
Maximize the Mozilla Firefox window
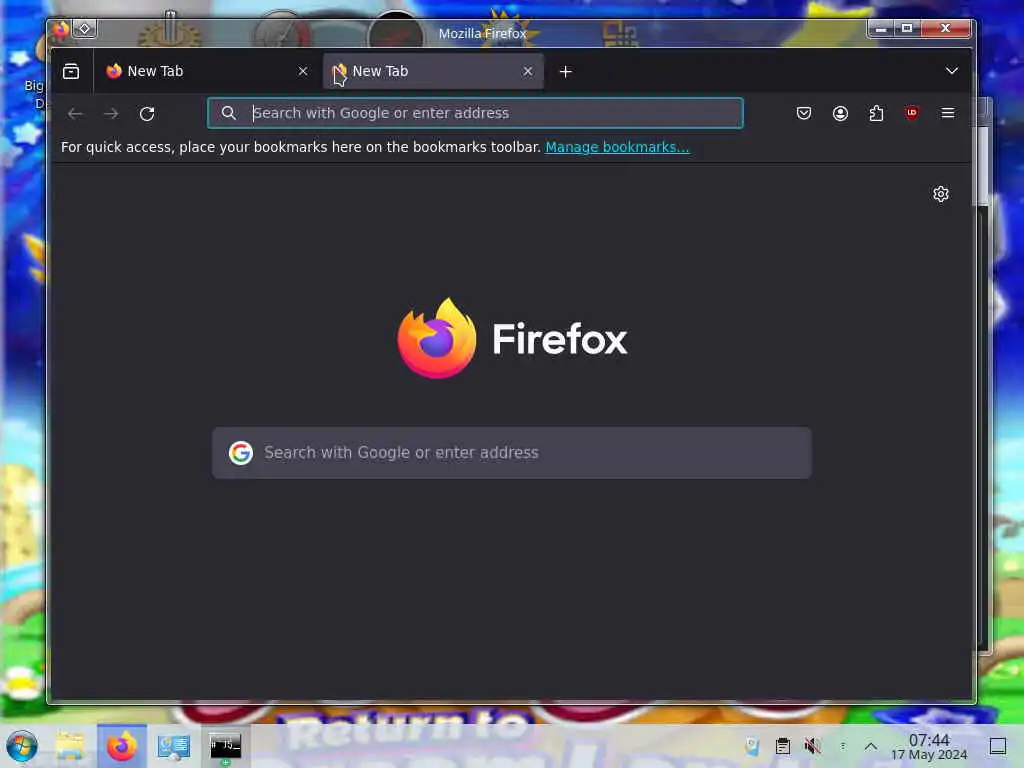click(906, 28)
